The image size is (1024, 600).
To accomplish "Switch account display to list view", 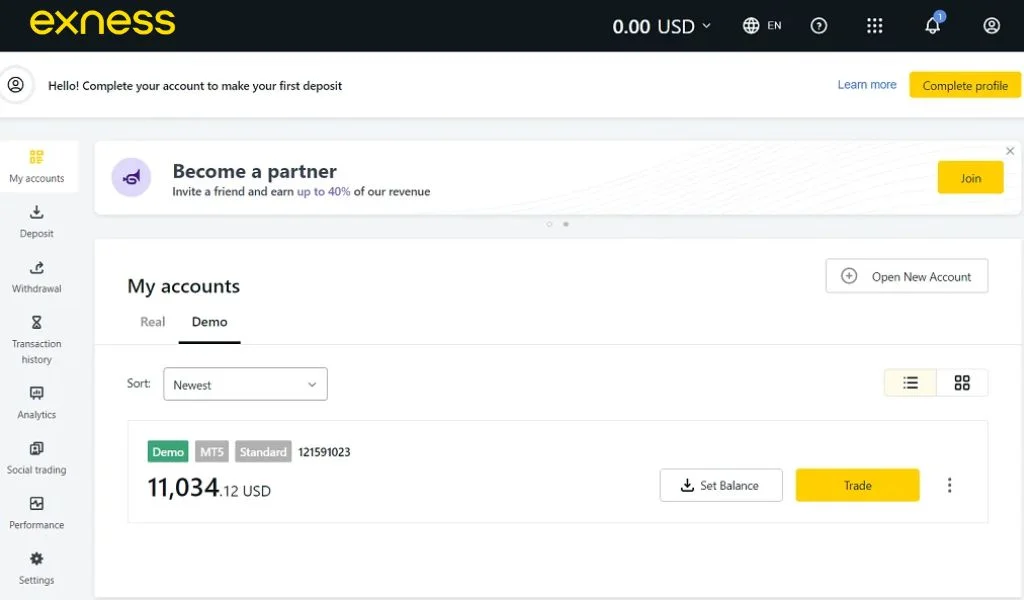I will (909, 382).
